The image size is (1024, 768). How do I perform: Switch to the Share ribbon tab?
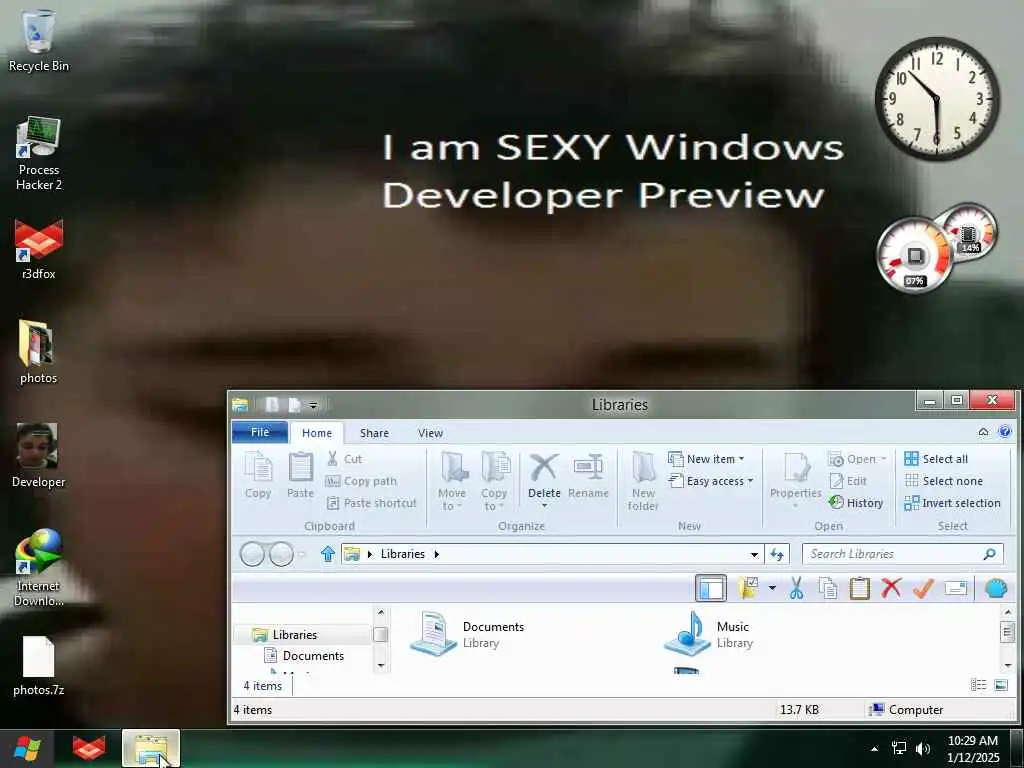[374, 433]
